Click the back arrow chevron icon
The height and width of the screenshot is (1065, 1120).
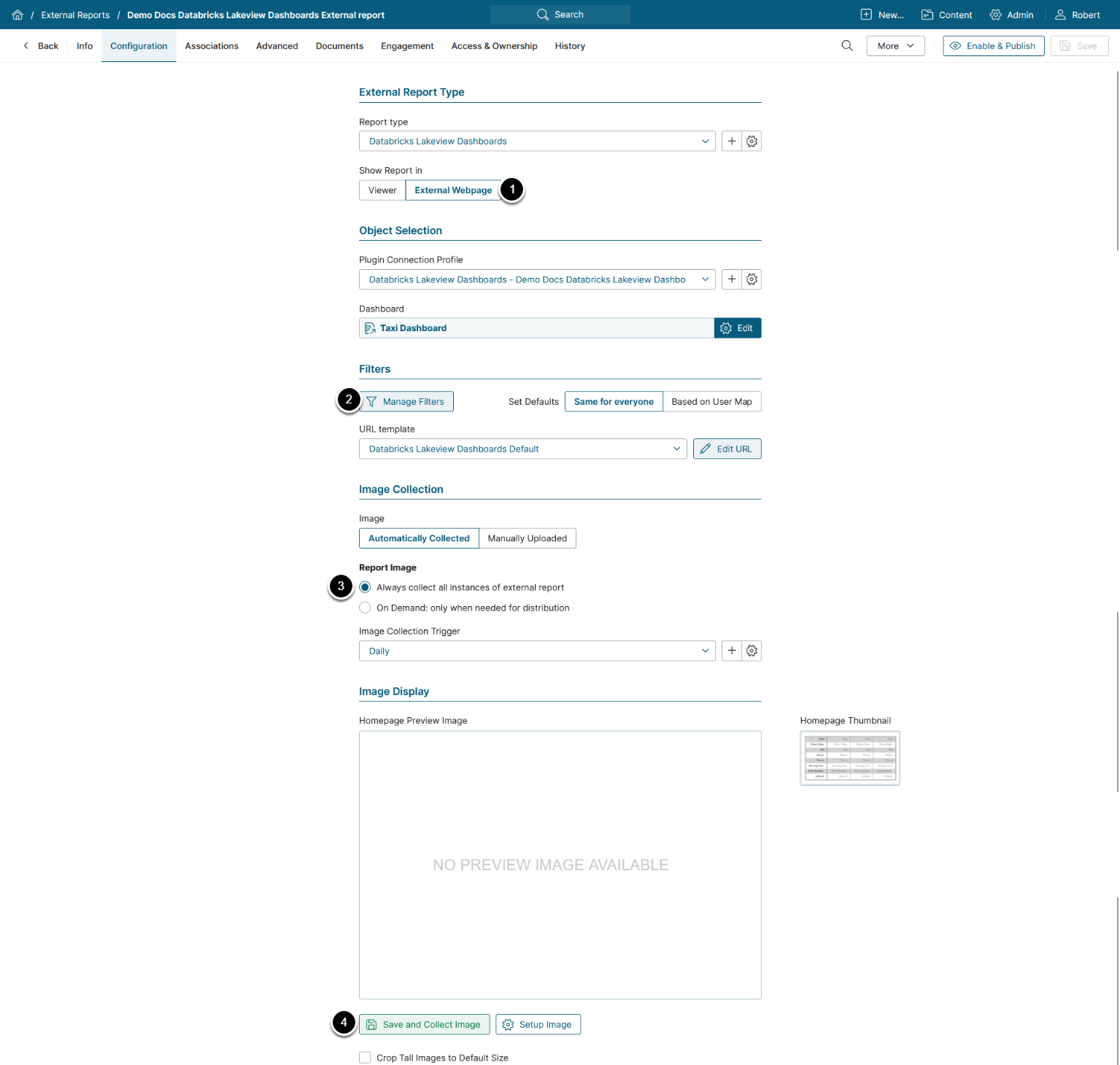tap(26, 46)
